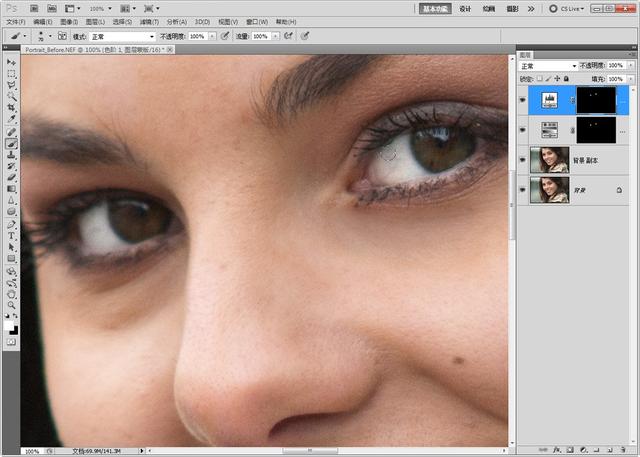640x457 pixels.
Task: Hide the 背景 副本 layer
Action: pyautogui.click(x=523, y=160)
